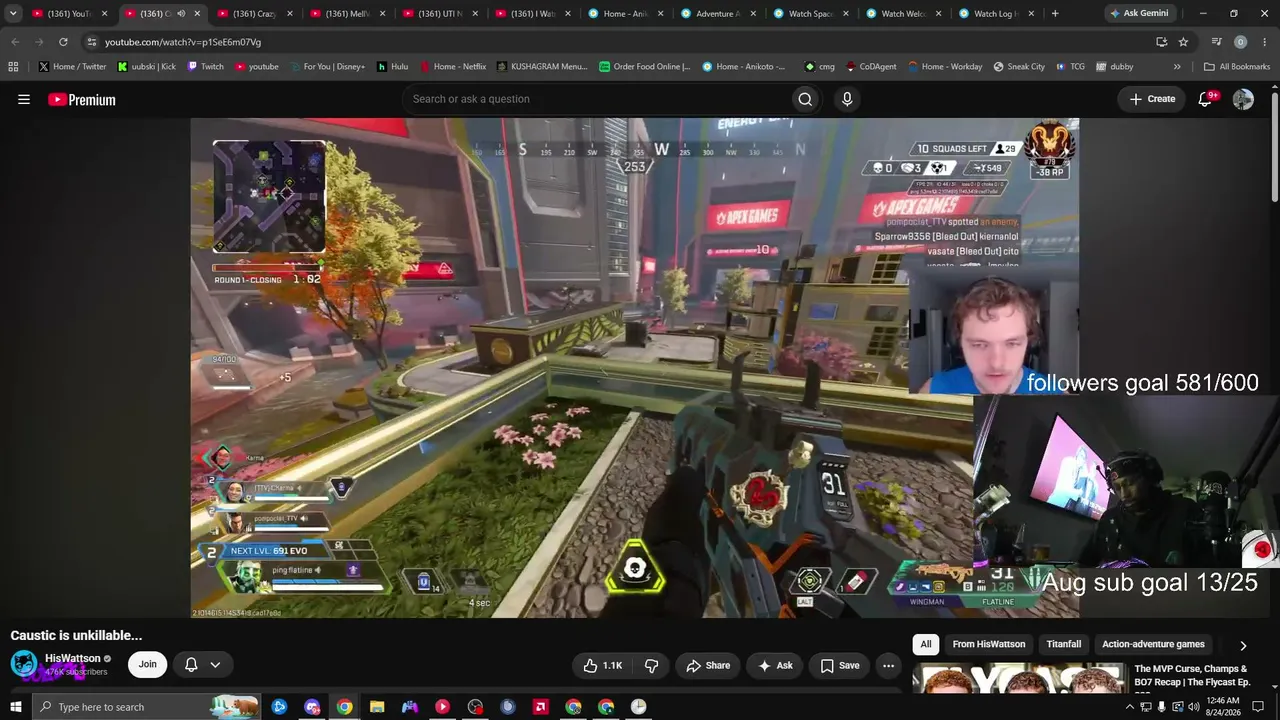Click the YouTube search input field

pos(595,99)
